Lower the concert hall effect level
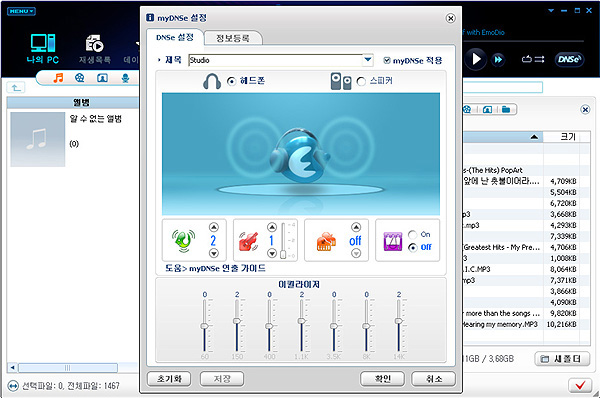The image size is (600, 398). click(x=356, y=253)
